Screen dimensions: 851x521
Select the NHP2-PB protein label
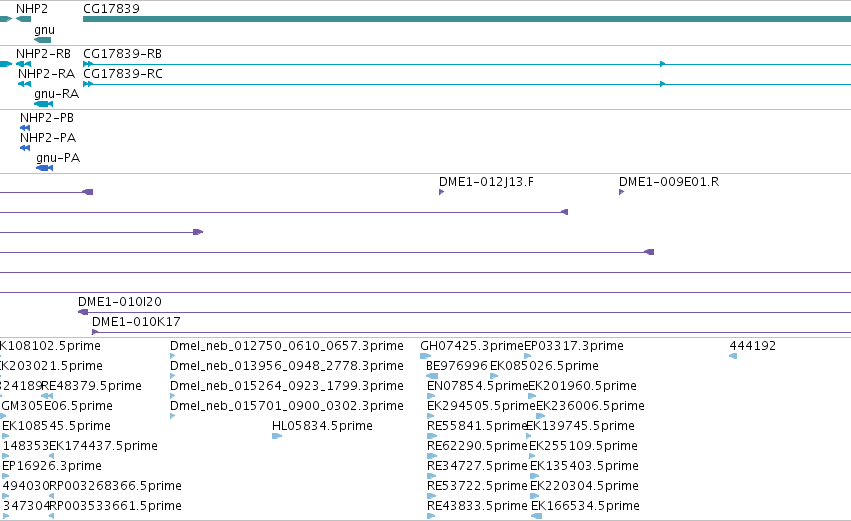coord(47,118)
